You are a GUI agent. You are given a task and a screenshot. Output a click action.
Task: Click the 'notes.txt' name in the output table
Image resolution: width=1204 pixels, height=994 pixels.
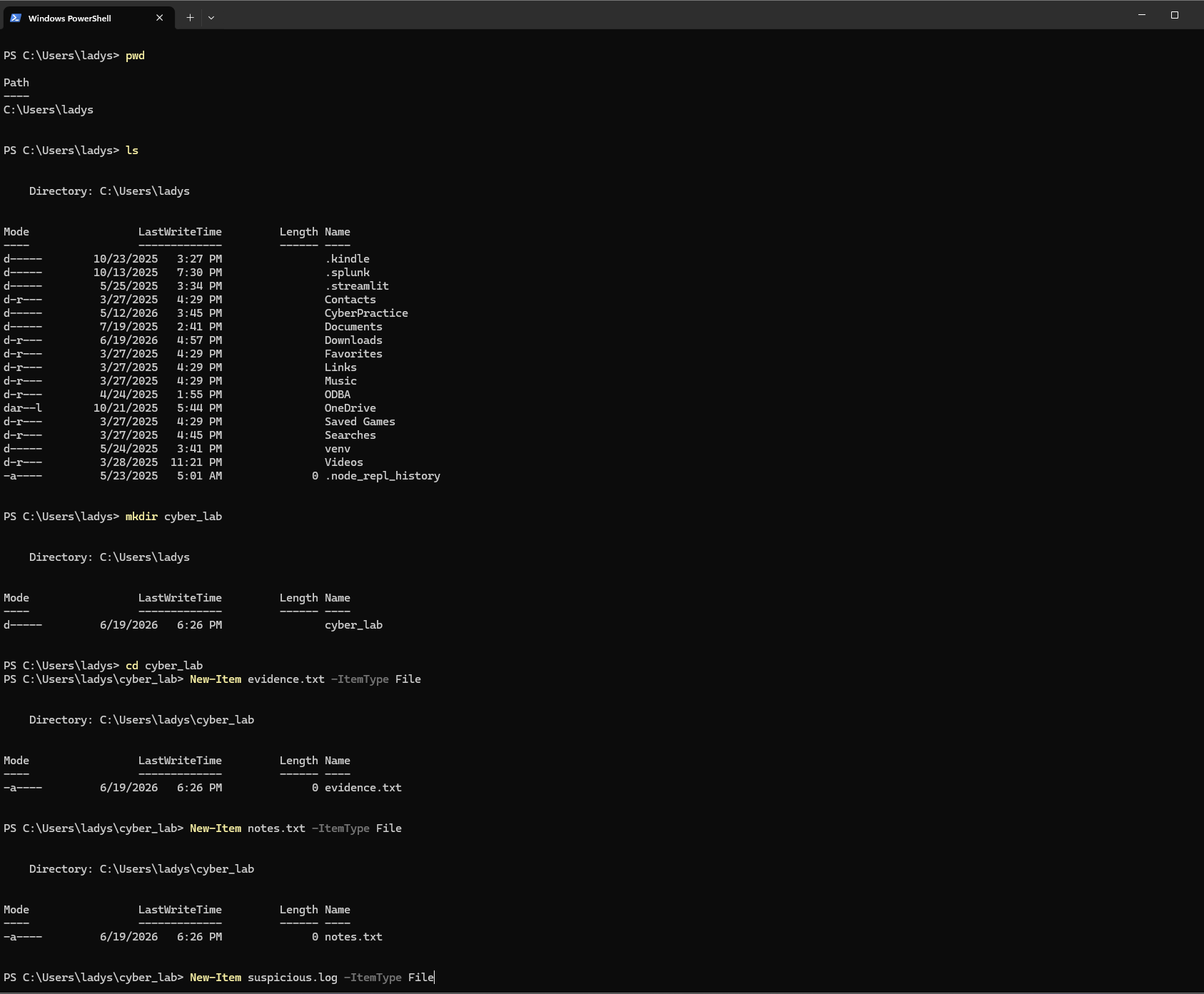353,937
